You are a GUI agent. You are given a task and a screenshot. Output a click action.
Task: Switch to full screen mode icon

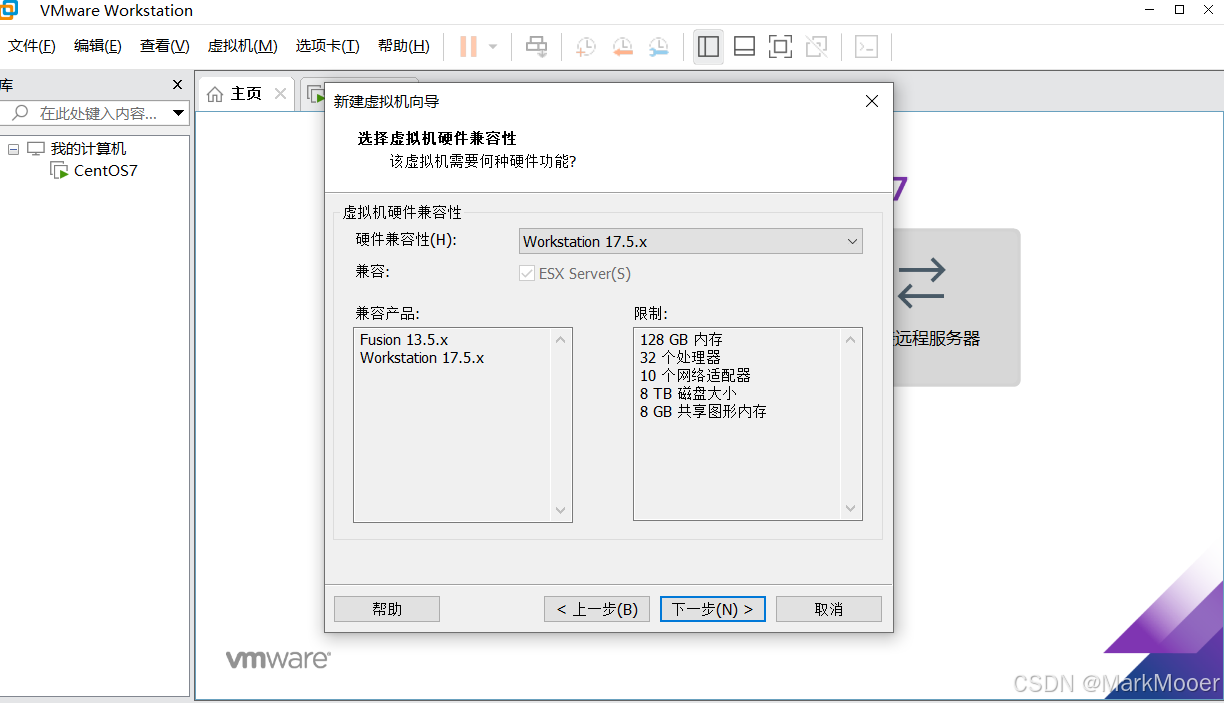[x=780, y=46]
